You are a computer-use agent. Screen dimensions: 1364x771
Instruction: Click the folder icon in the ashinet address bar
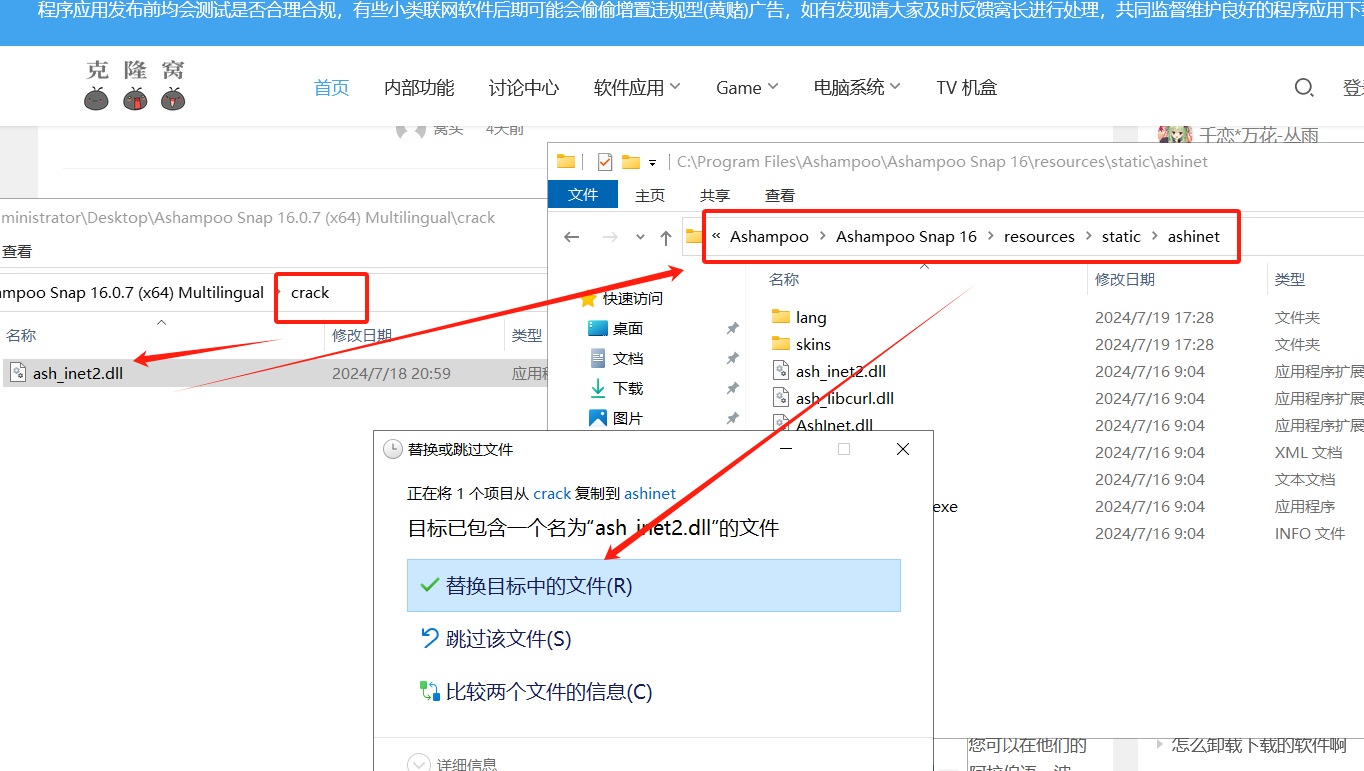coord(693,237)
